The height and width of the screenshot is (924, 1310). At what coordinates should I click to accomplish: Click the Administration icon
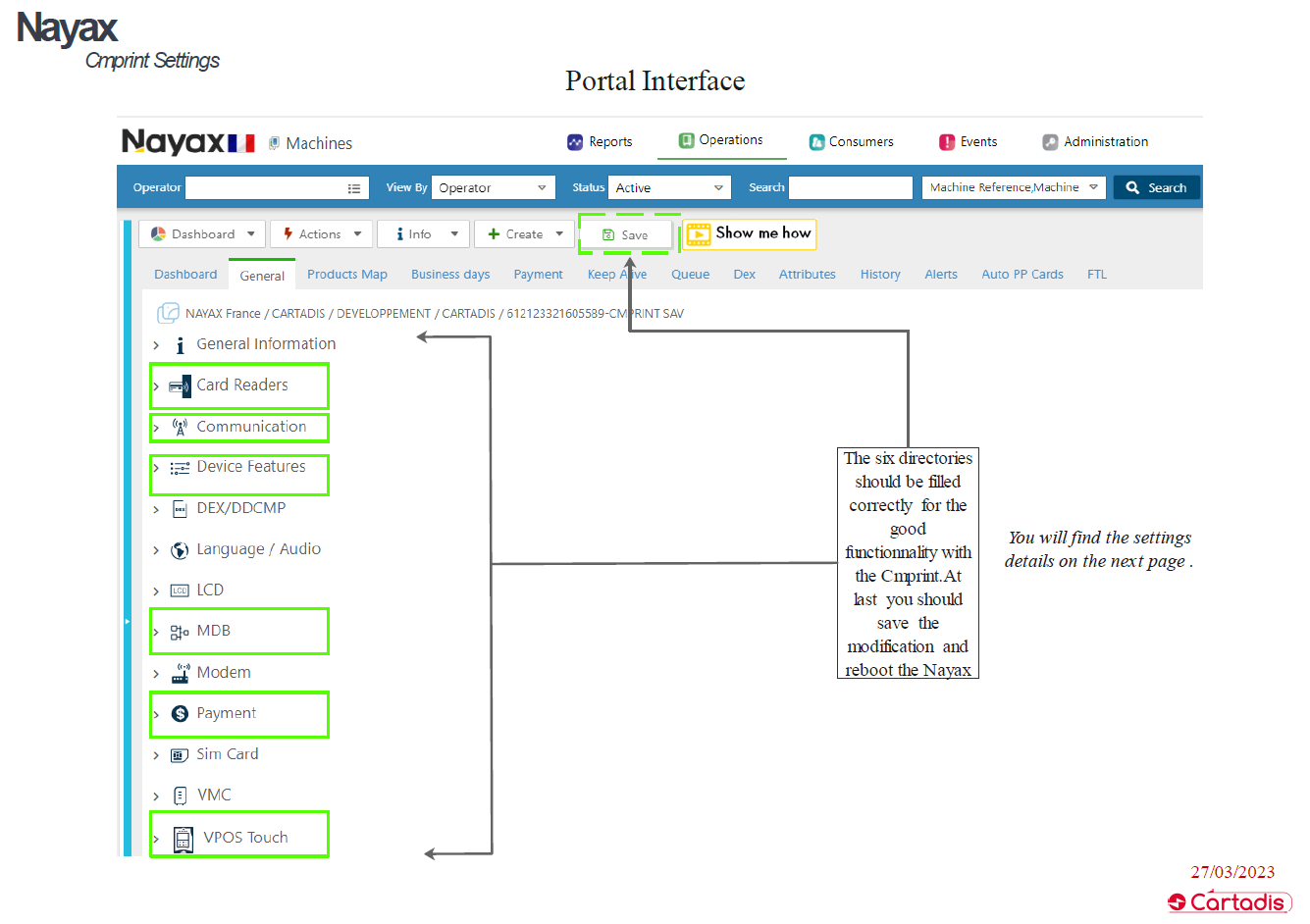click(1050, 142)
